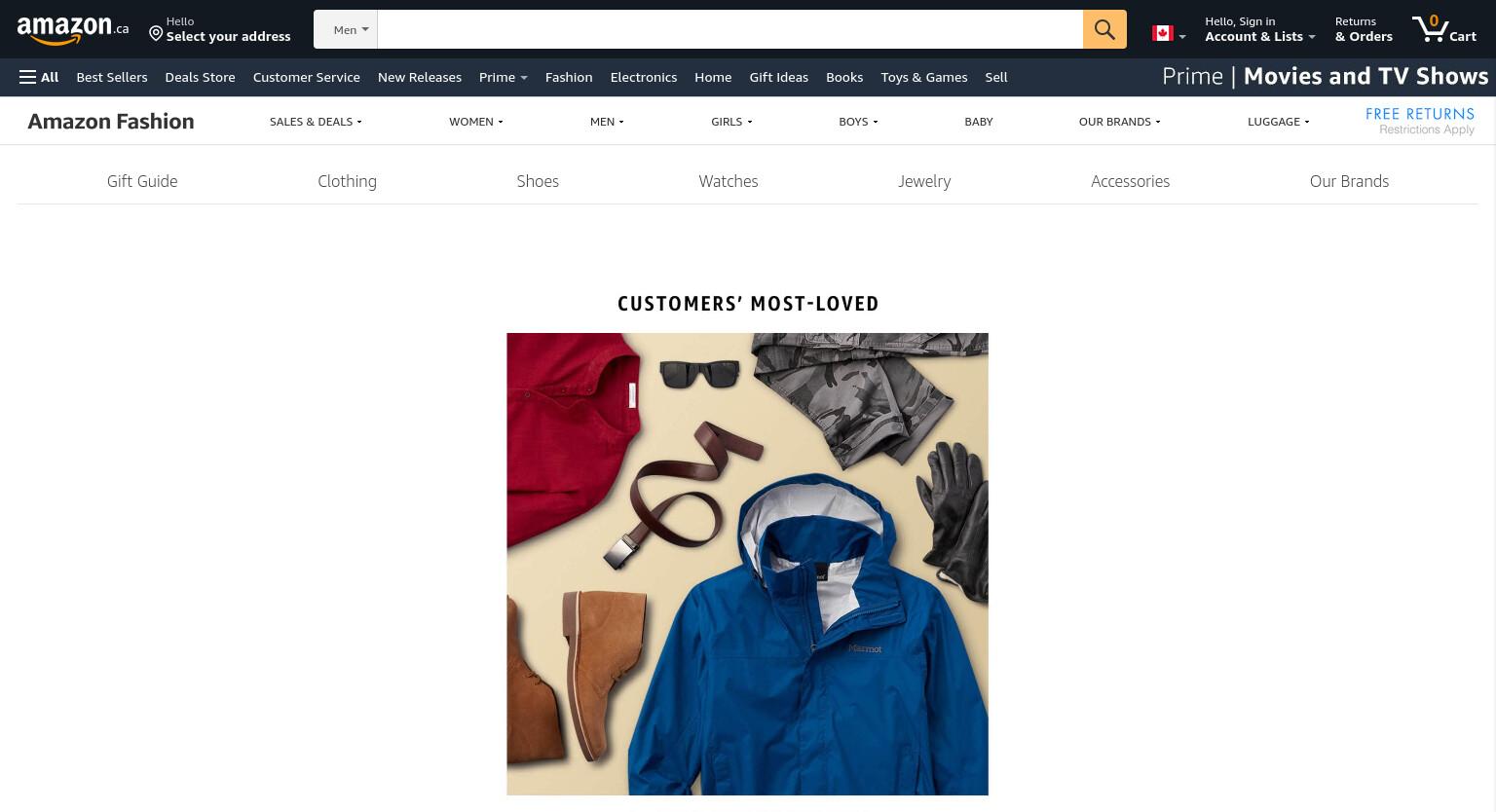1496x812 pixels.
Task: Click the Amazon.ca logo
Action: 73,29
